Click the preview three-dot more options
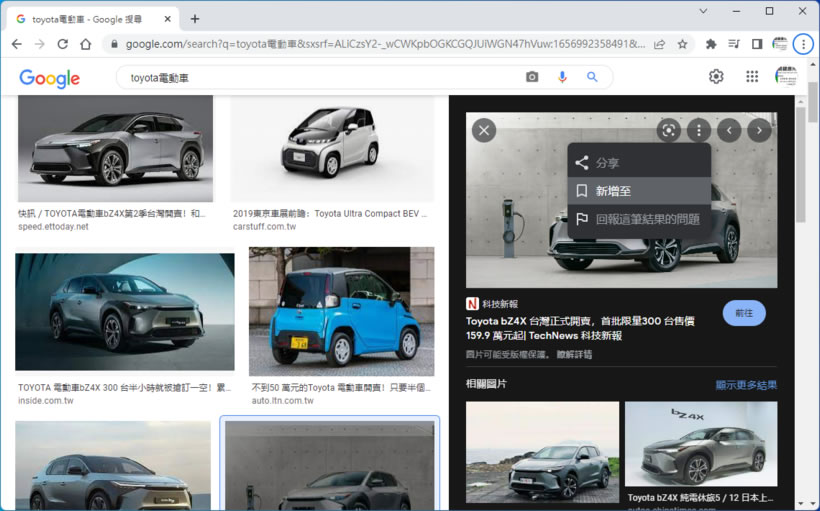Viewport: 820px width, 511px height. tap(699, 130)
